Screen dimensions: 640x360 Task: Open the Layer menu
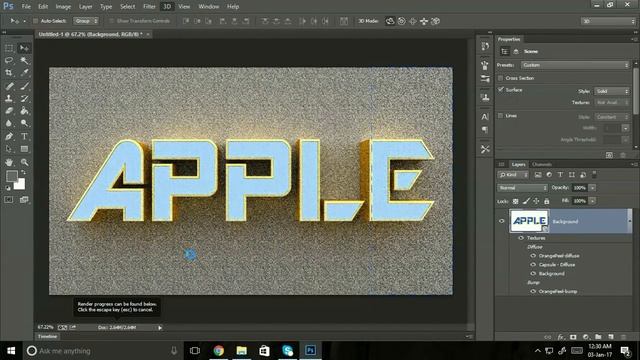pyautogui.click(x=85, y=7)
